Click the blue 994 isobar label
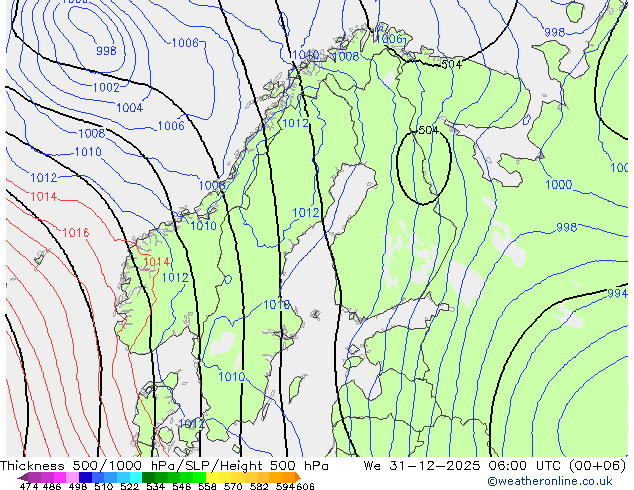Screen dimensions: 634x490 pyautogui.click(x=617, y=293)
